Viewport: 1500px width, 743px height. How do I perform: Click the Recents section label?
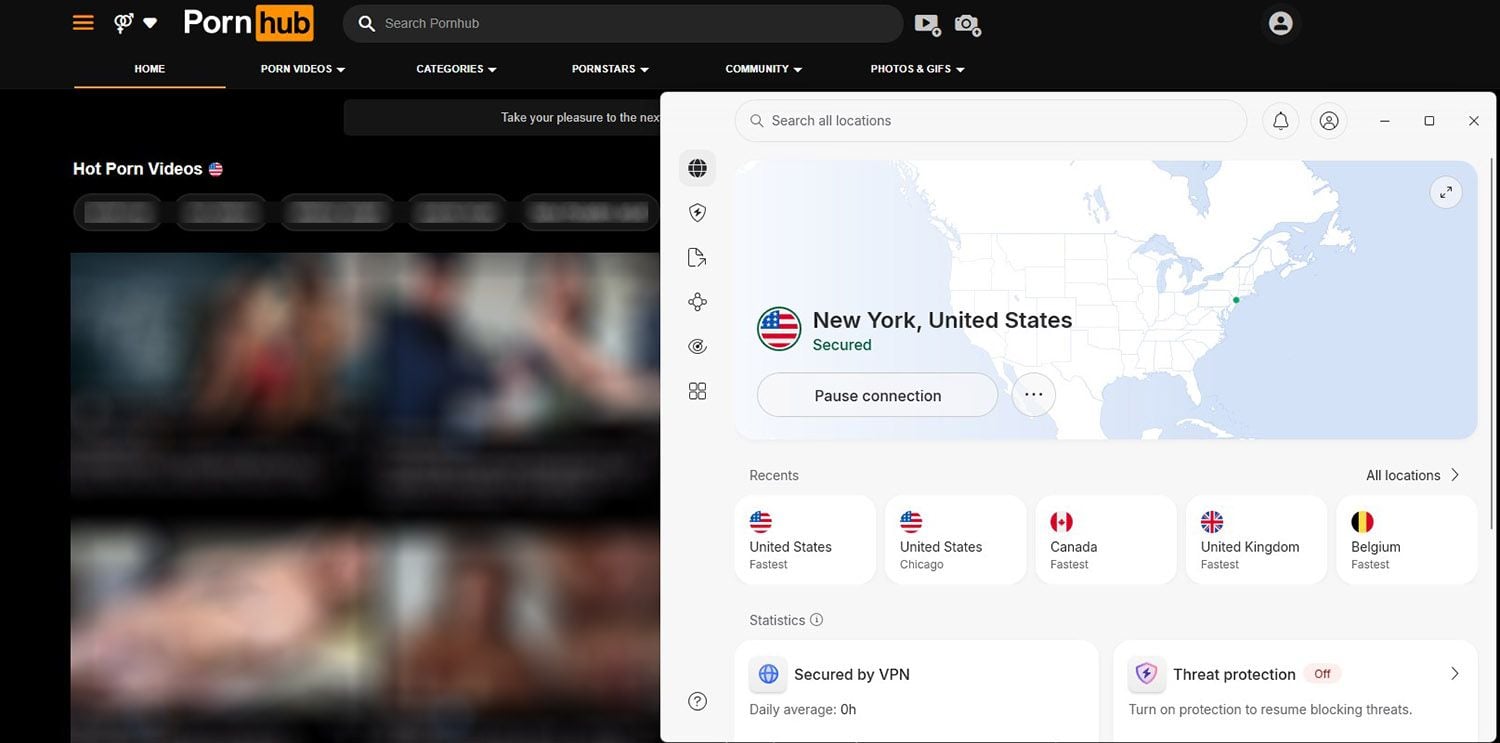click(774, 475)
